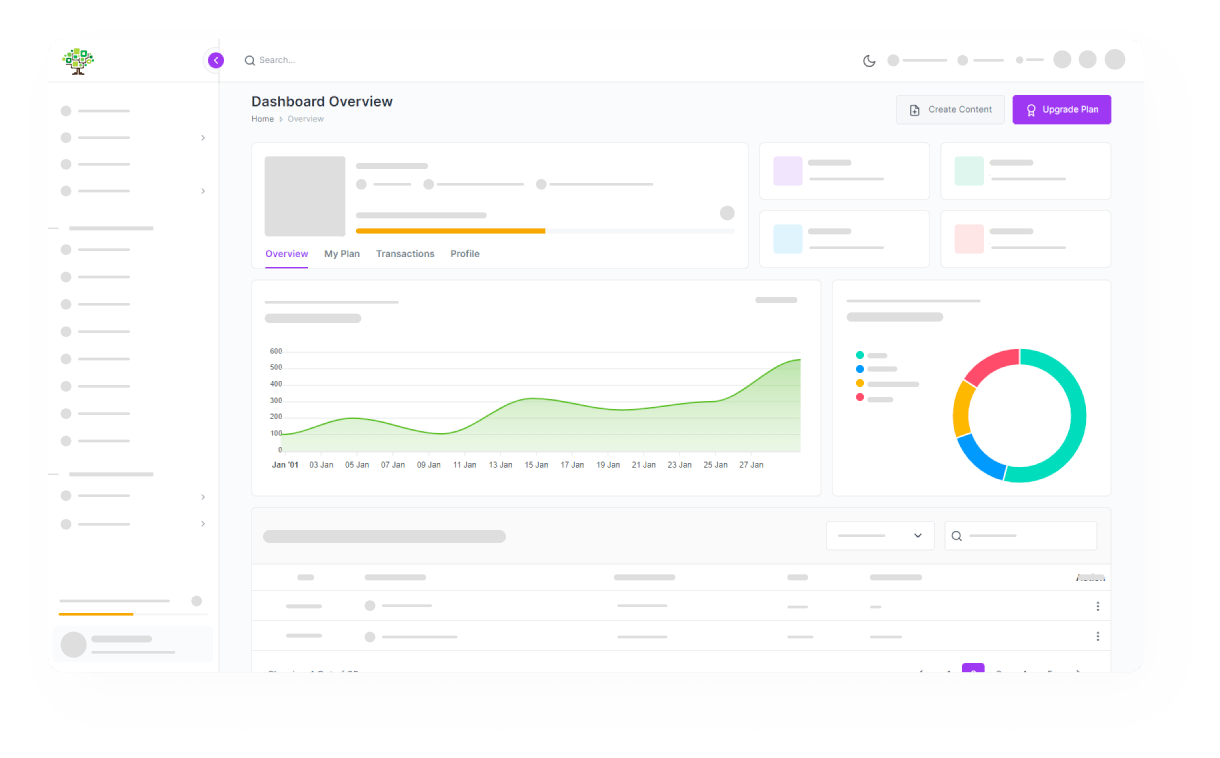The height and width of the screenshot is (758, 1220).
Task: Click the user avatar at the sidebar bottom
Action: (x=73, y=645)
